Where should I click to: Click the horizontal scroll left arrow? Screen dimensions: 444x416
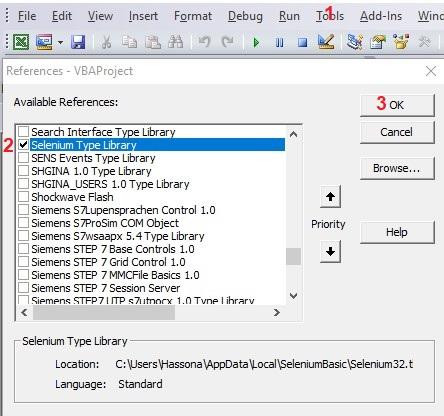[x=24, y=313]
